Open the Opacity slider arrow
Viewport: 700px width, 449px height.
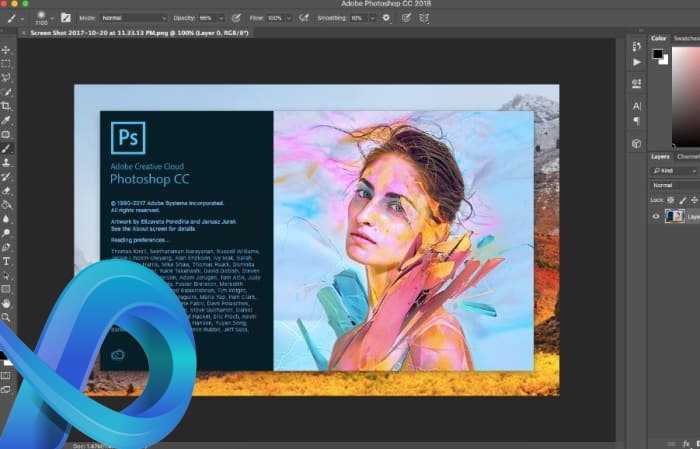[221, 18]
